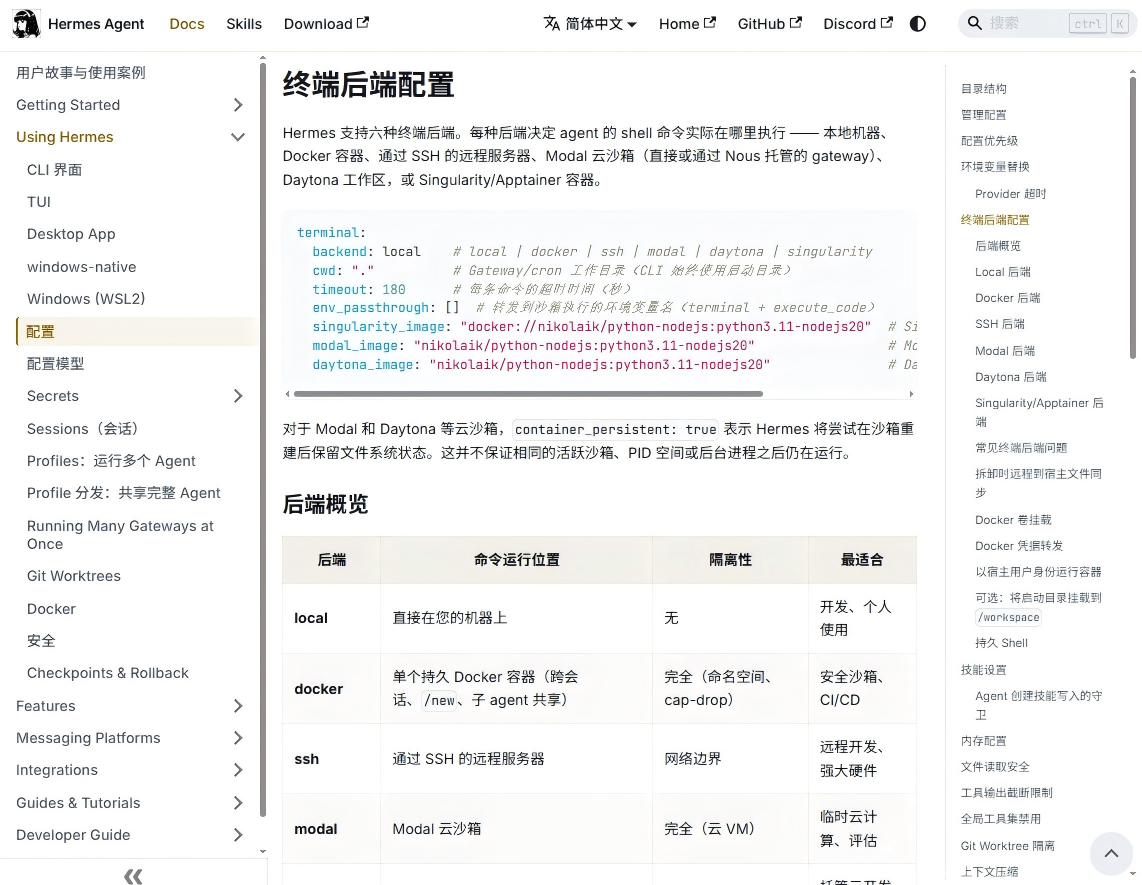1142x885 pixels.
Task: Open the Home external link
Action: click(x=687, y=23)
